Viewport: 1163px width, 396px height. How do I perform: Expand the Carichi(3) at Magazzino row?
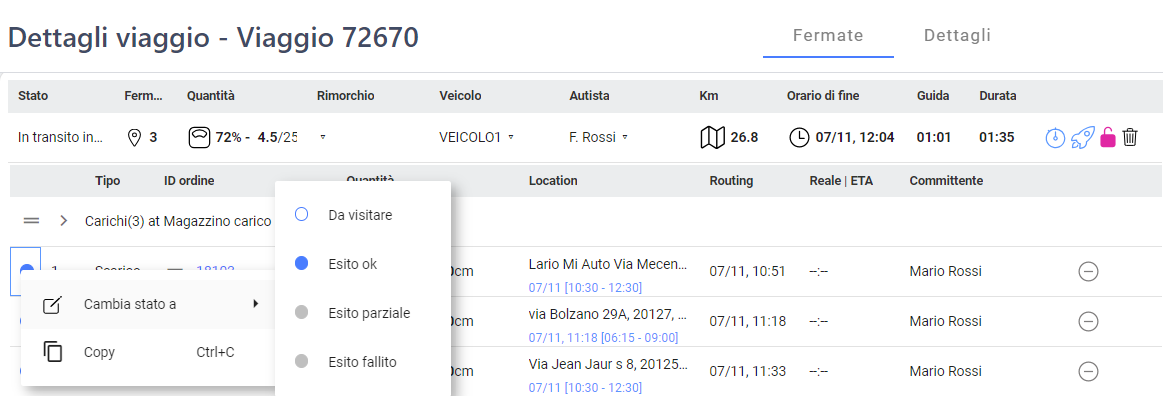(x=64, y=221)
